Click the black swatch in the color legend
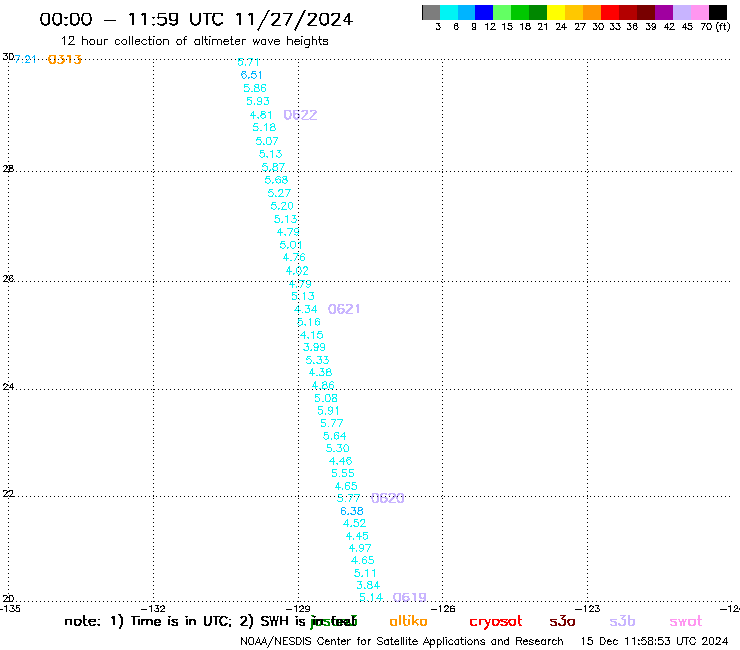Viewport: 740px width, 650px height. click(x=718, y=12)
